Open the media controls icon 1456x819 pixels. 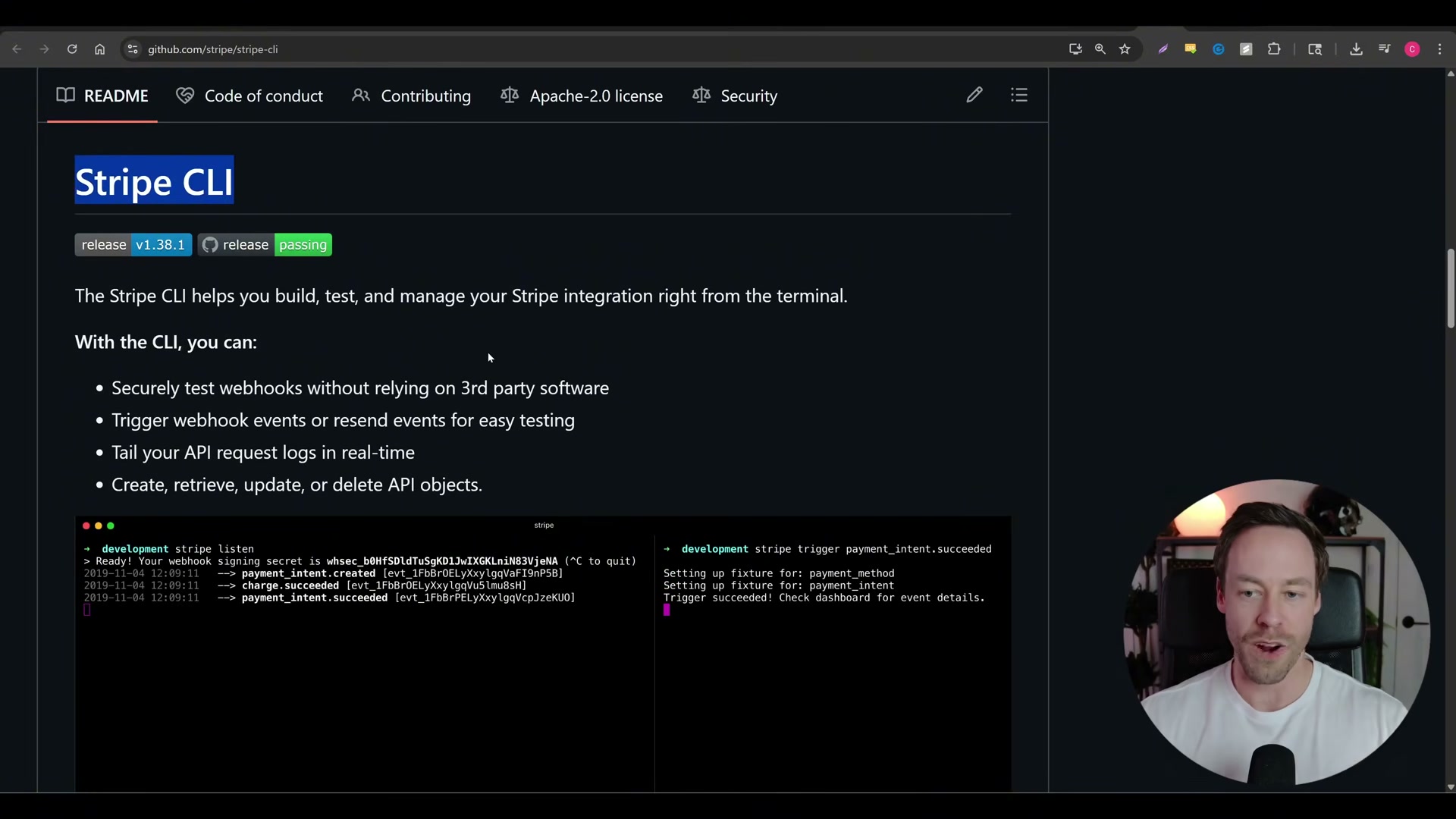1385,49
